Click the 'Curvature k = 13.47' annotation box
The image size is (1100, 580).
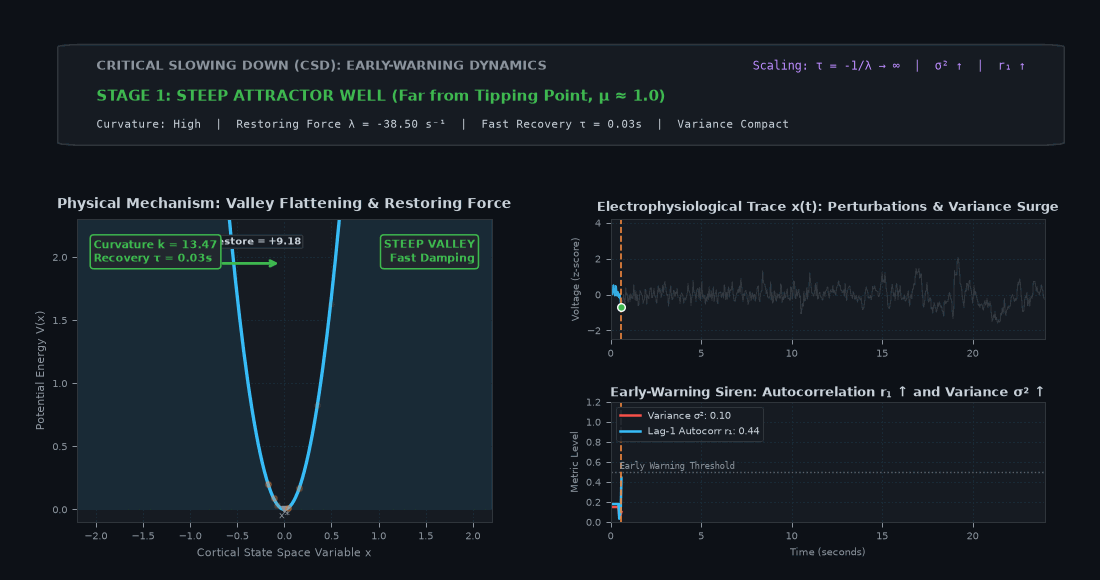tap(156, 252)
